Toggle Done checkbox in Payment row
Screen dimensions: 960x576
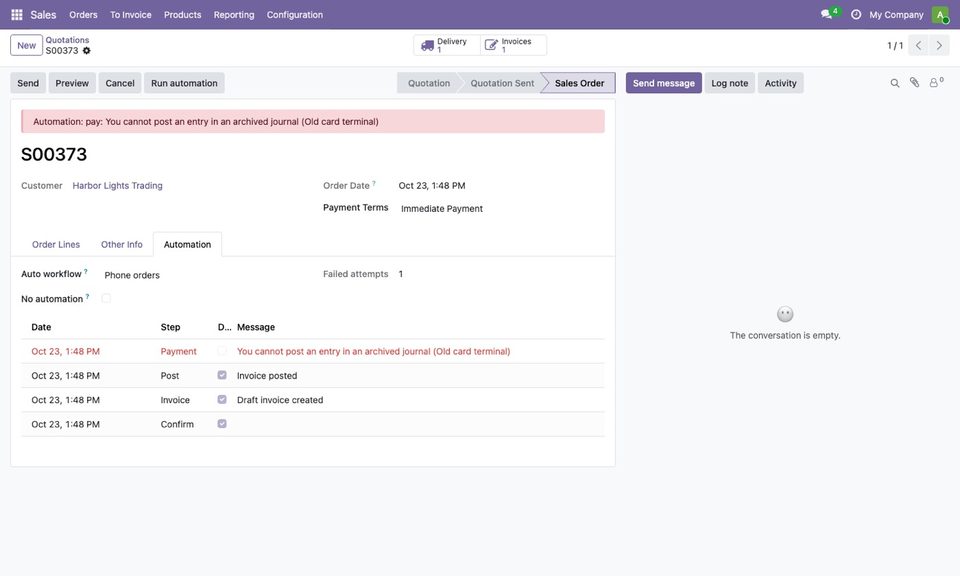point(222,351)
